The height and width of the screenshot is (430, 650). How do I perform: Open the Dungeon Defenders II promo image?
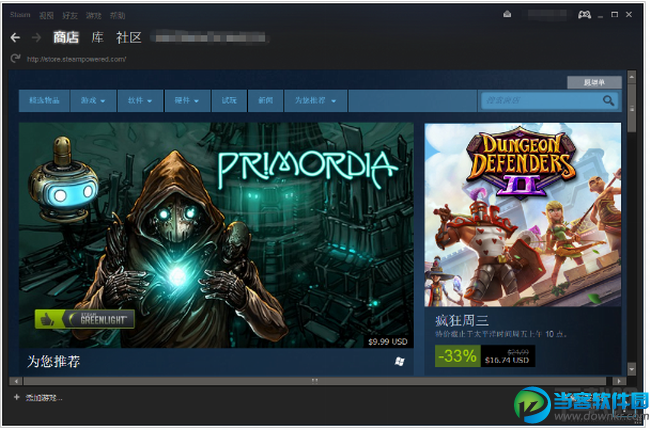pos(523,215)
